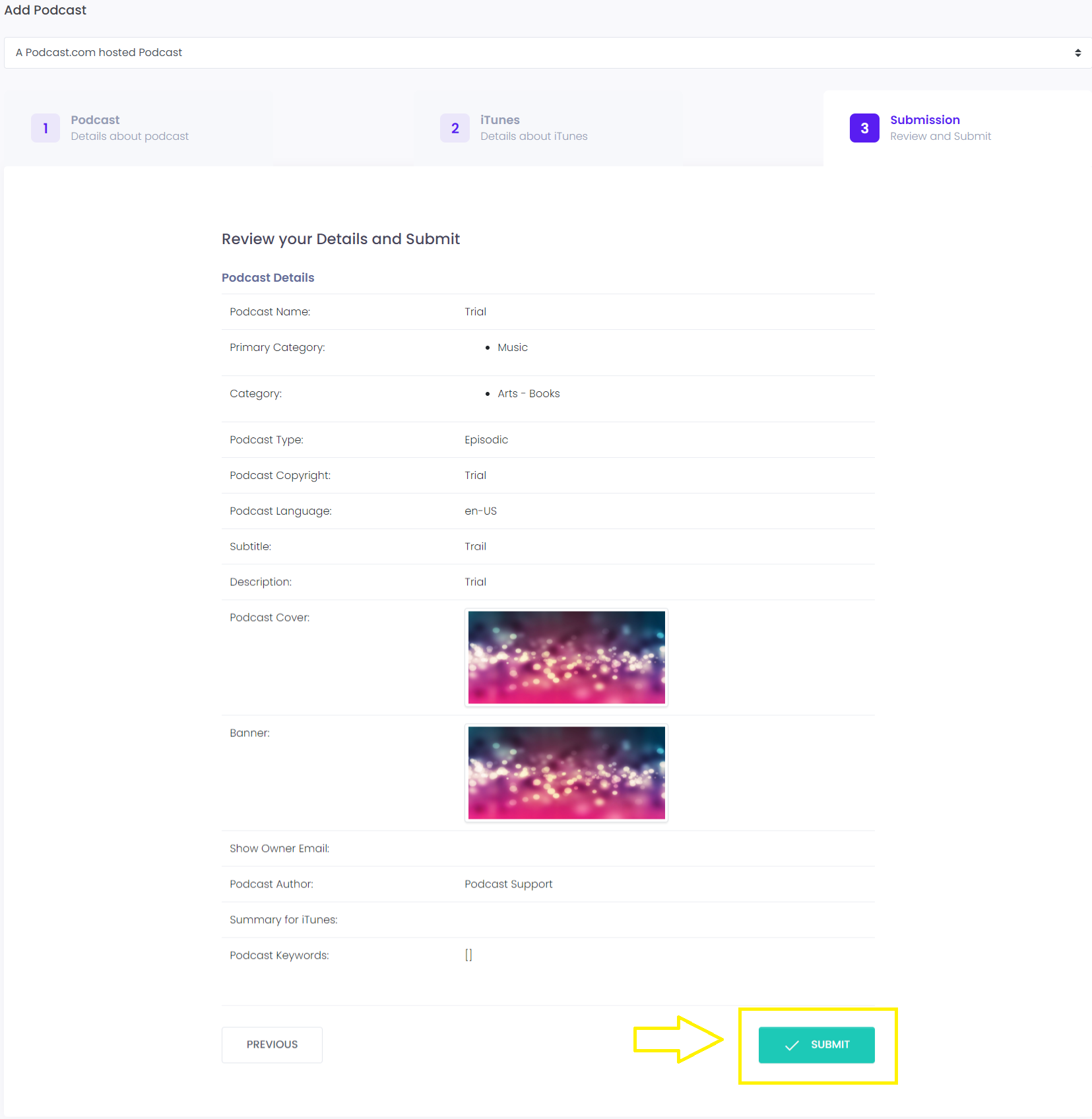Click the Podcast Details heading
1092x1119 pixels.
(x=268, y=278)
